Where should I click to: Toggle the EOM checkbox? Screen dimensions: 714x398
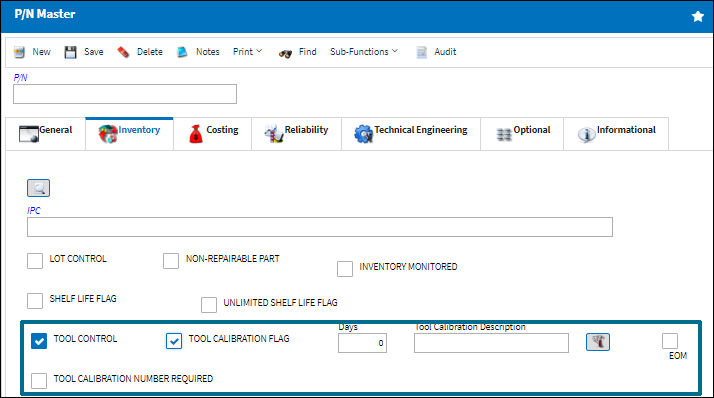click(x=670, y=341)
